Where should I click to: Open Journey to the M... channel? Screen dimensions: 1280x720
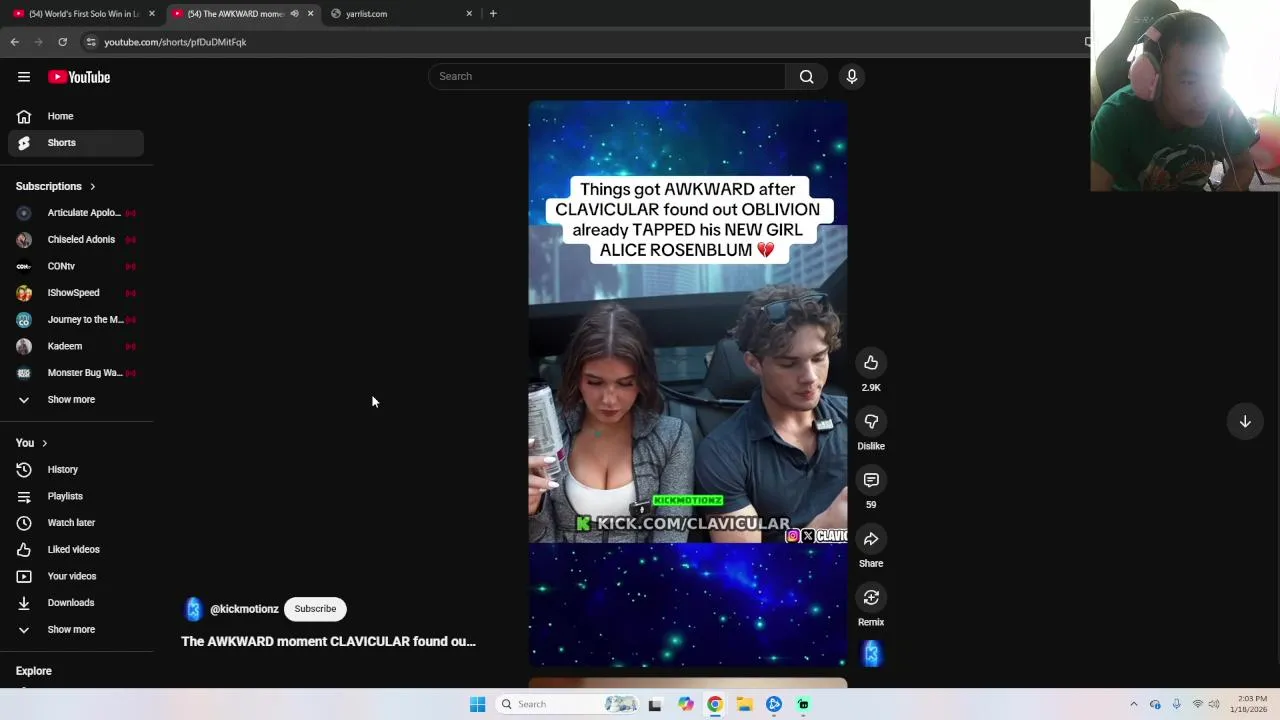[x=76, y=320]
